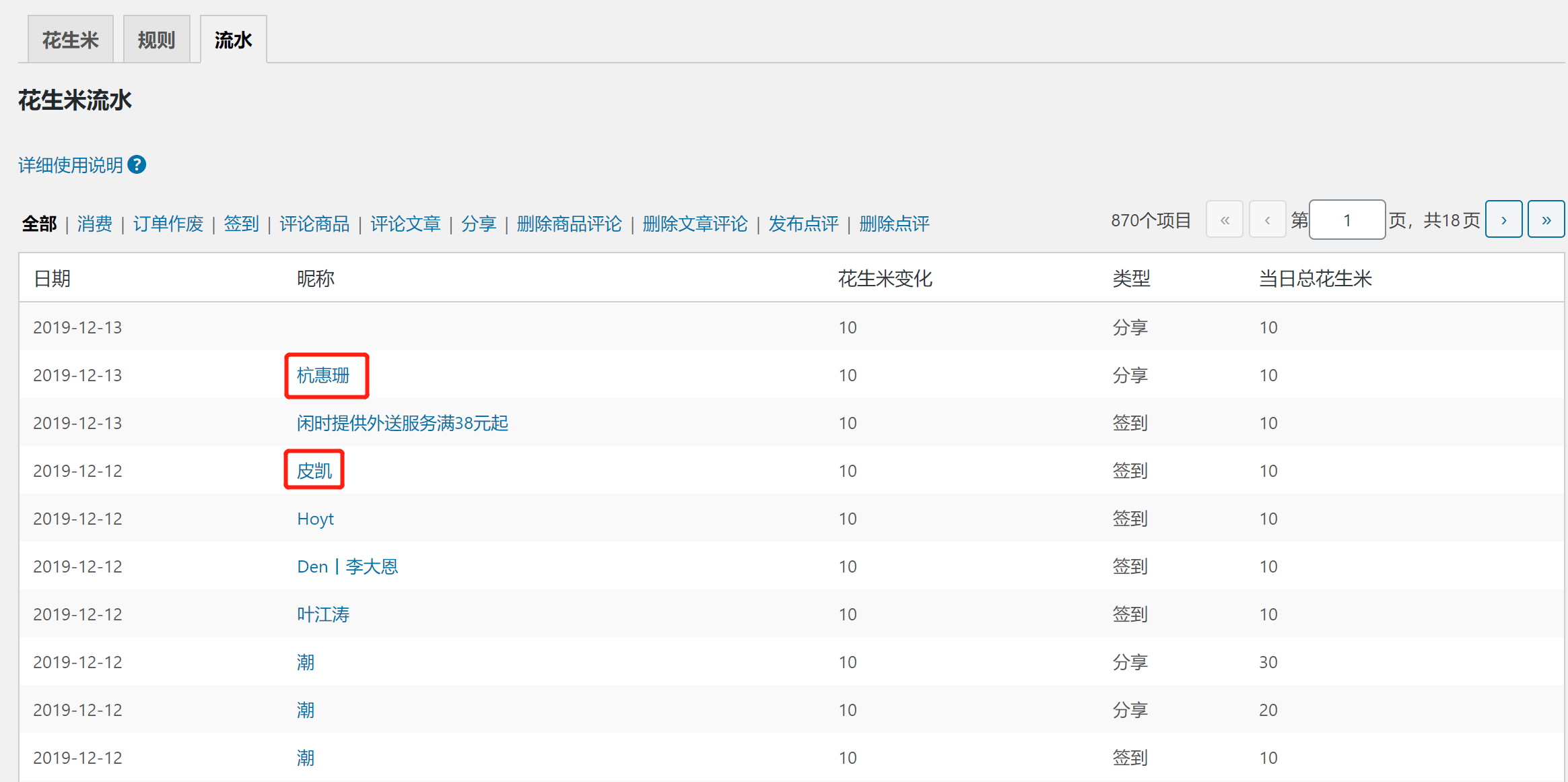Open user 杭惠珊 profile link
The image size is (1568, 782).
tap(323, 375)
